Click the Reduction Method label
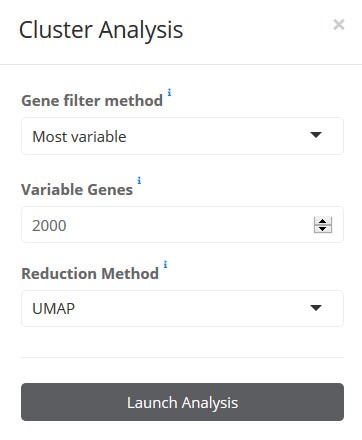 click(x=90, y=273)
